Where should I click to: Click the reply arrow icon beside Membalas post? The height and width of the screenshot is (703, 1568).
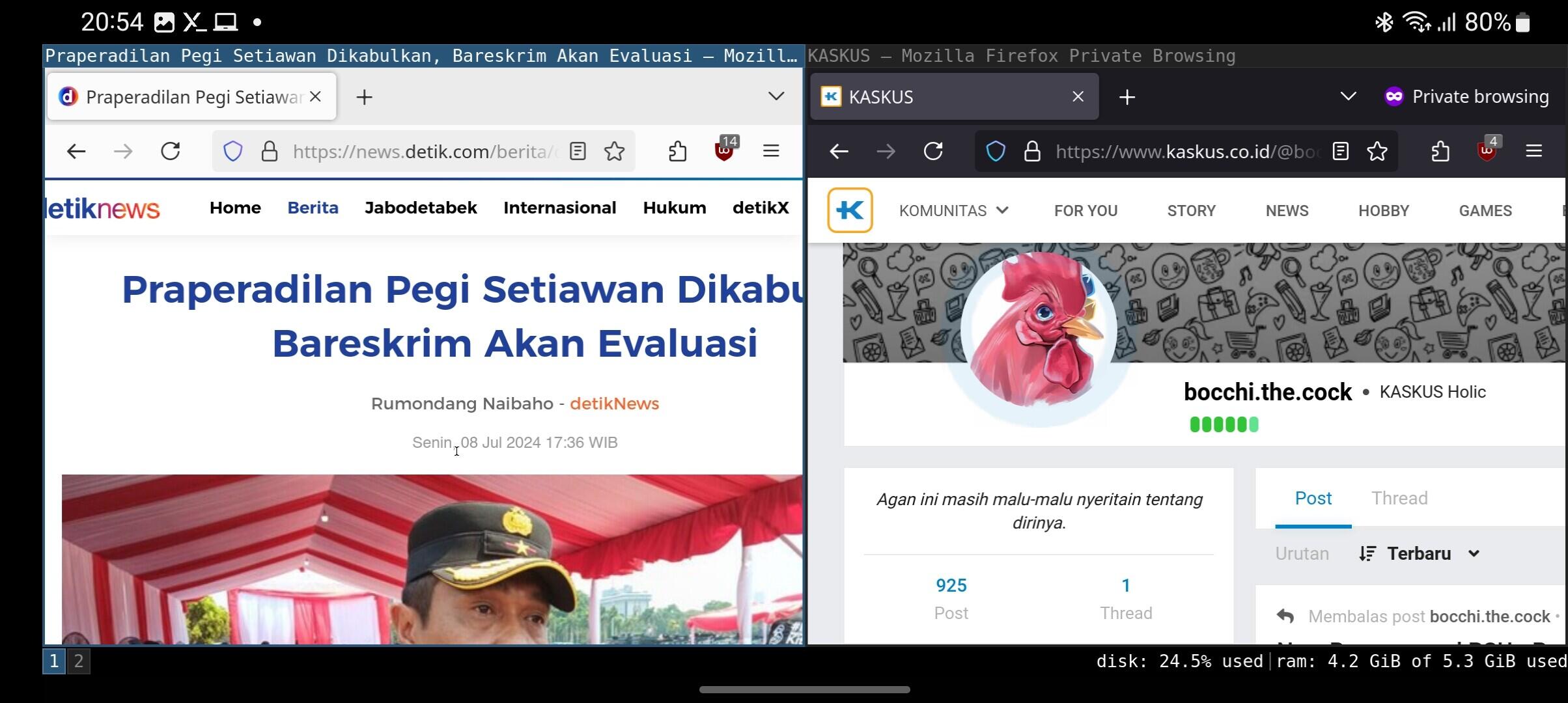[1285, 616]
